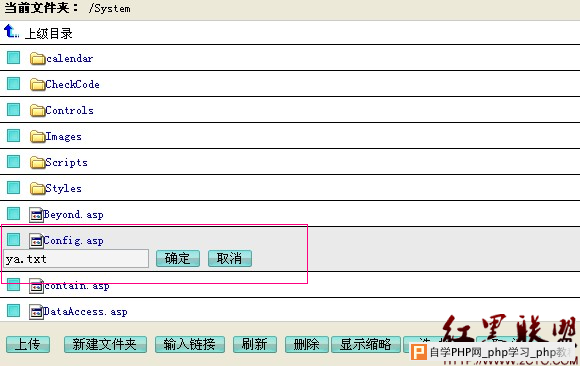Screen dimensions: 580x366
Task: Click the 删除 delete button
Action: coord(307,345)
